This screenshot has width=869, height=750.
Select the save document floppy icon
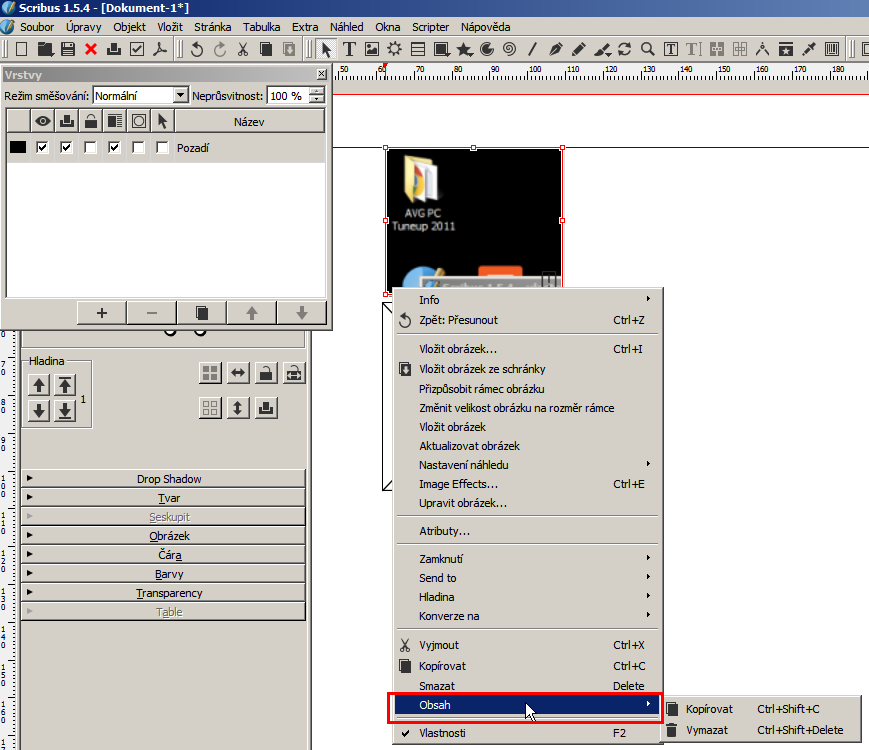[x=68, y=48]
